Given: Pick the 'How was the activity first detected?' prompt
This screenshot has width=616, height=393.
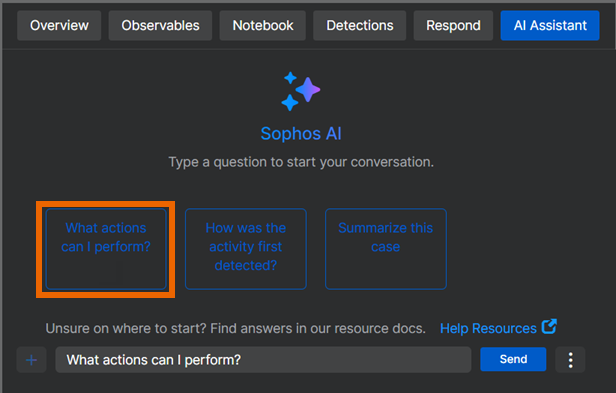Looking at the screenshot, I should [x=246, y=249].
